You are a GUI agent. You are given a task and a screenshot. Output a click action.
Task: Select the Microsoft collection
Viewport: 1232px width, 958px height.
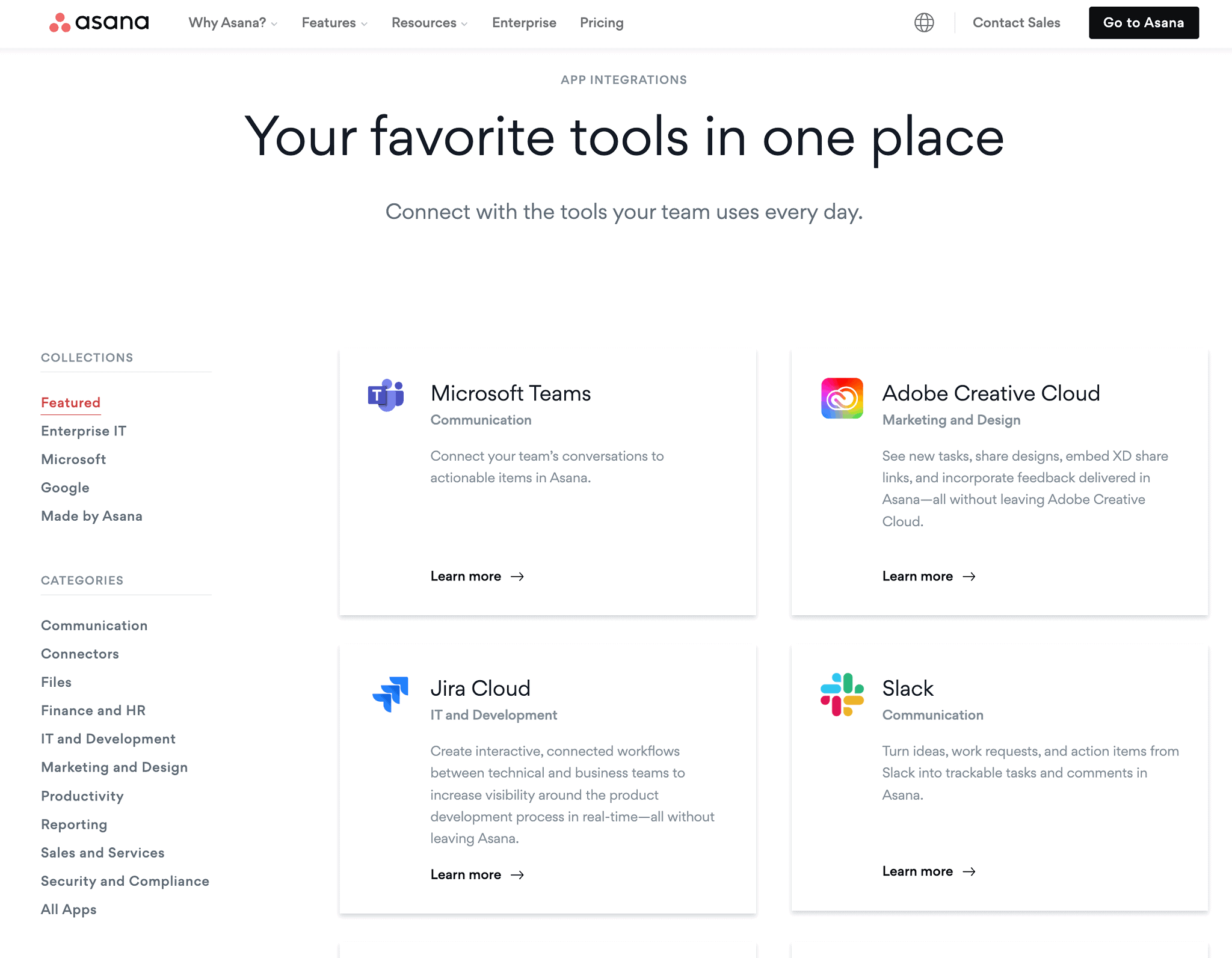coord(73,459)
